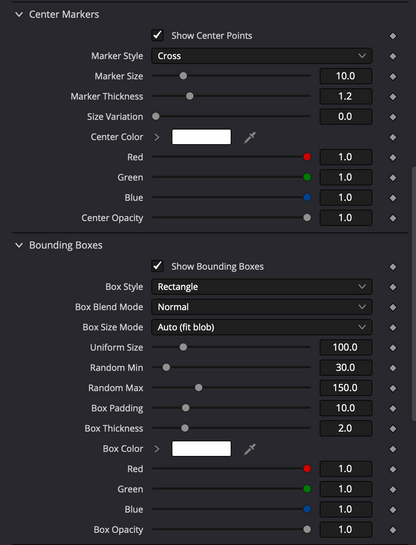Click the white Box Color swatch
Image resolution: width=416 pixels, height=545 pixels.
[x=202, y=449]
